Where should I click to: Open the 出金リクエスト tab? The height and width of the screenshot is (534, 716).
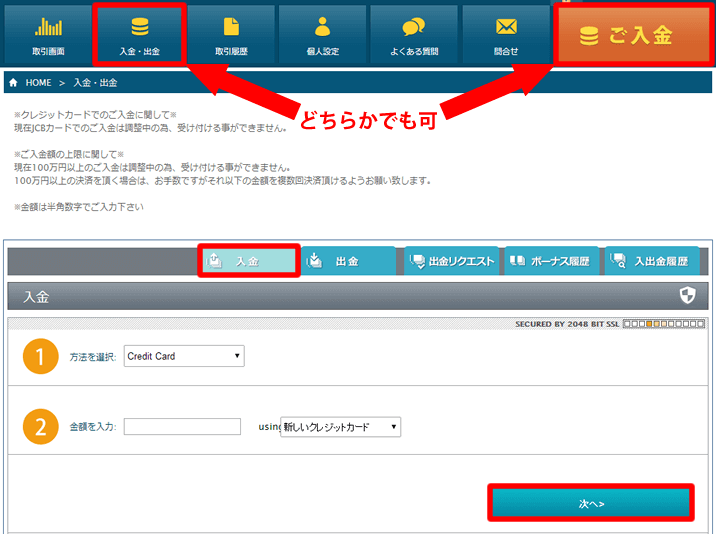pyautogui.click(x=452, y=261)
